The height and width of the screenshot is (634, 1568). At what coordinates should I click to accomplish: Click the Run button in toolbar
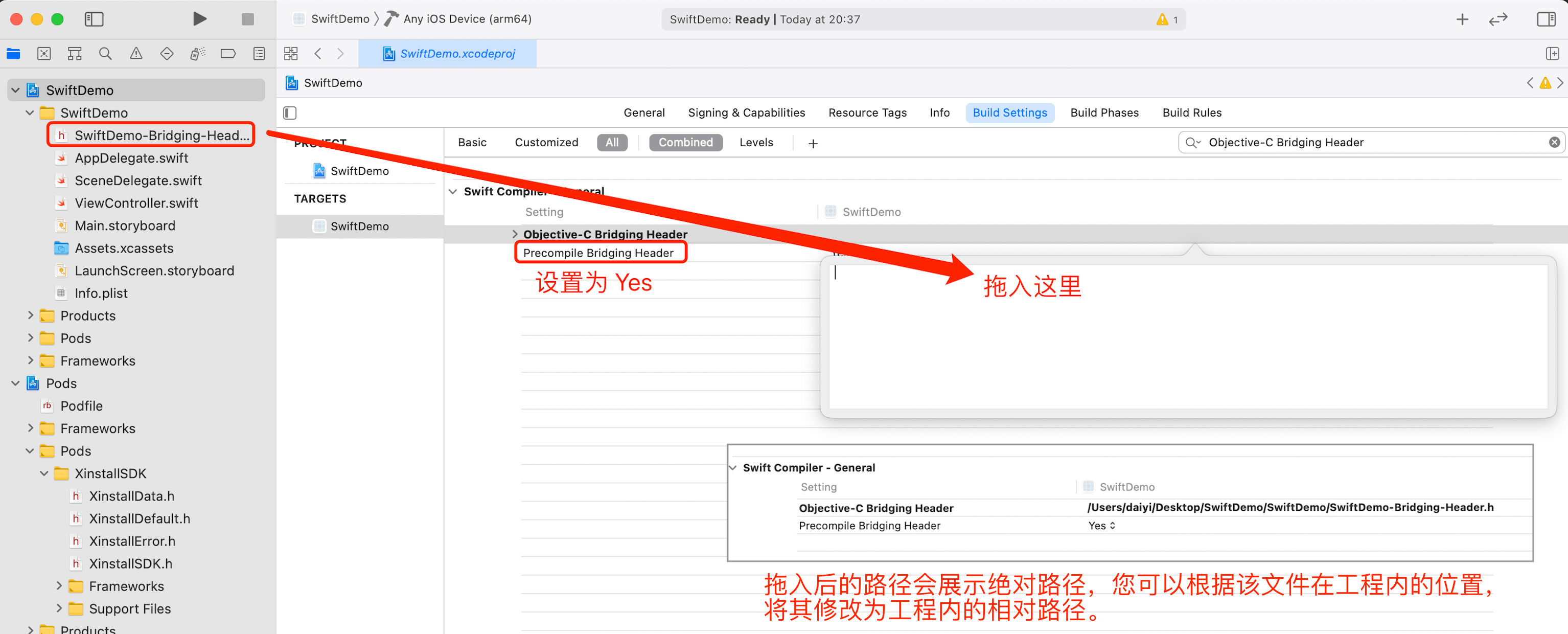click(x=199, y=19)
